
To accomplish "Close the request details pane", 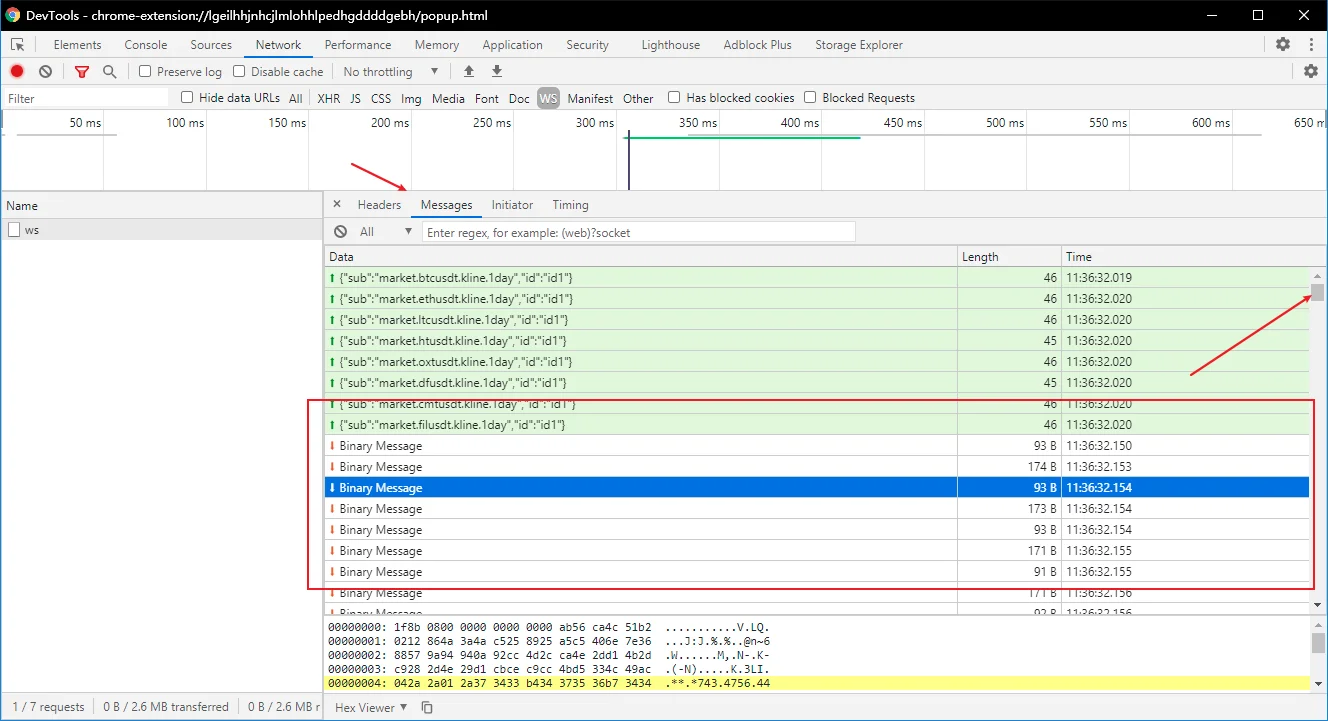I will click(337, 204).
